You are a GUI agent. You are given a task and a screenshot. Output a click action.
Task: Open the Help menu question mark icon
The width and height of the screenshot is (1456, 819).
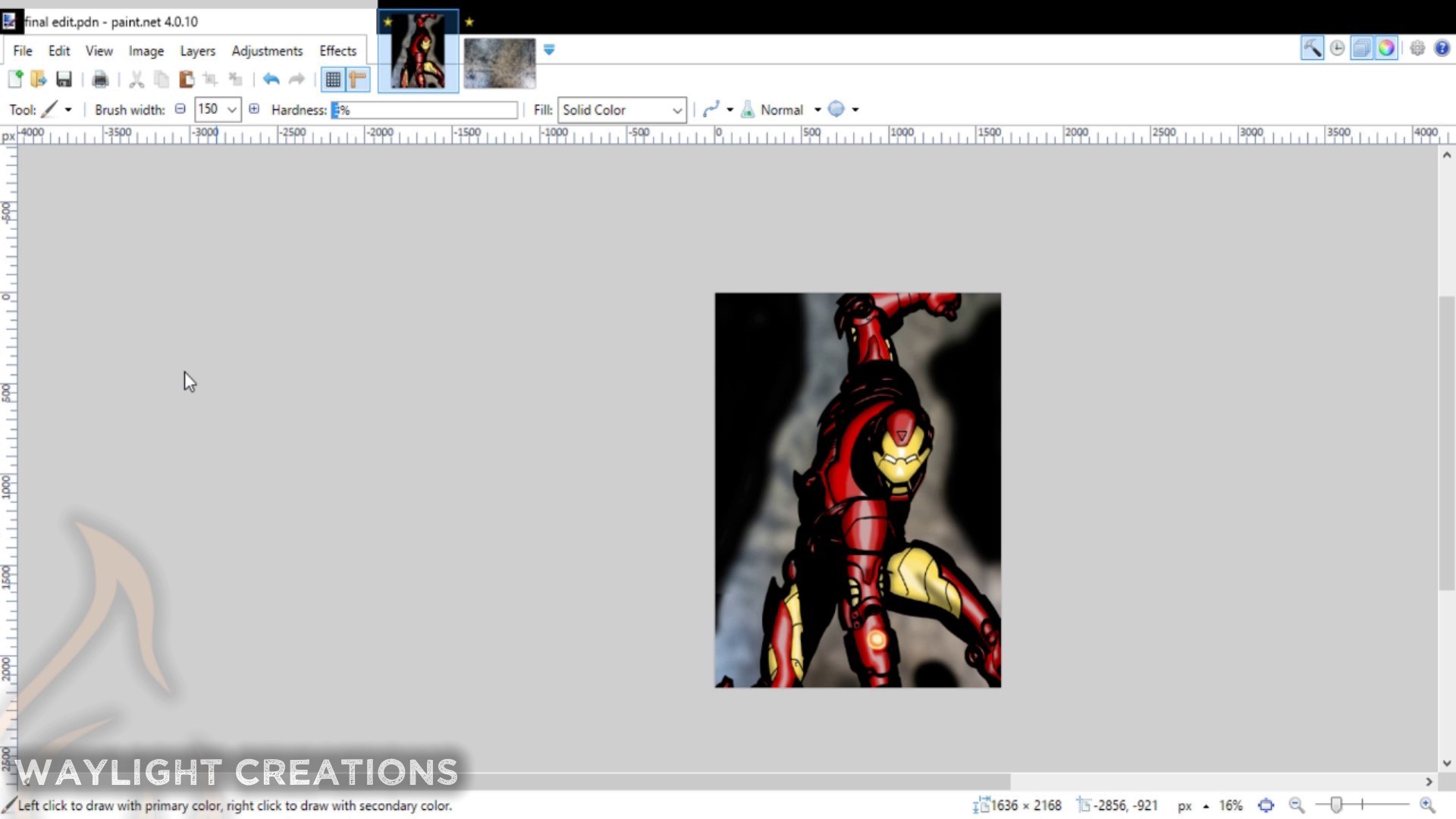coord(1442,49)
